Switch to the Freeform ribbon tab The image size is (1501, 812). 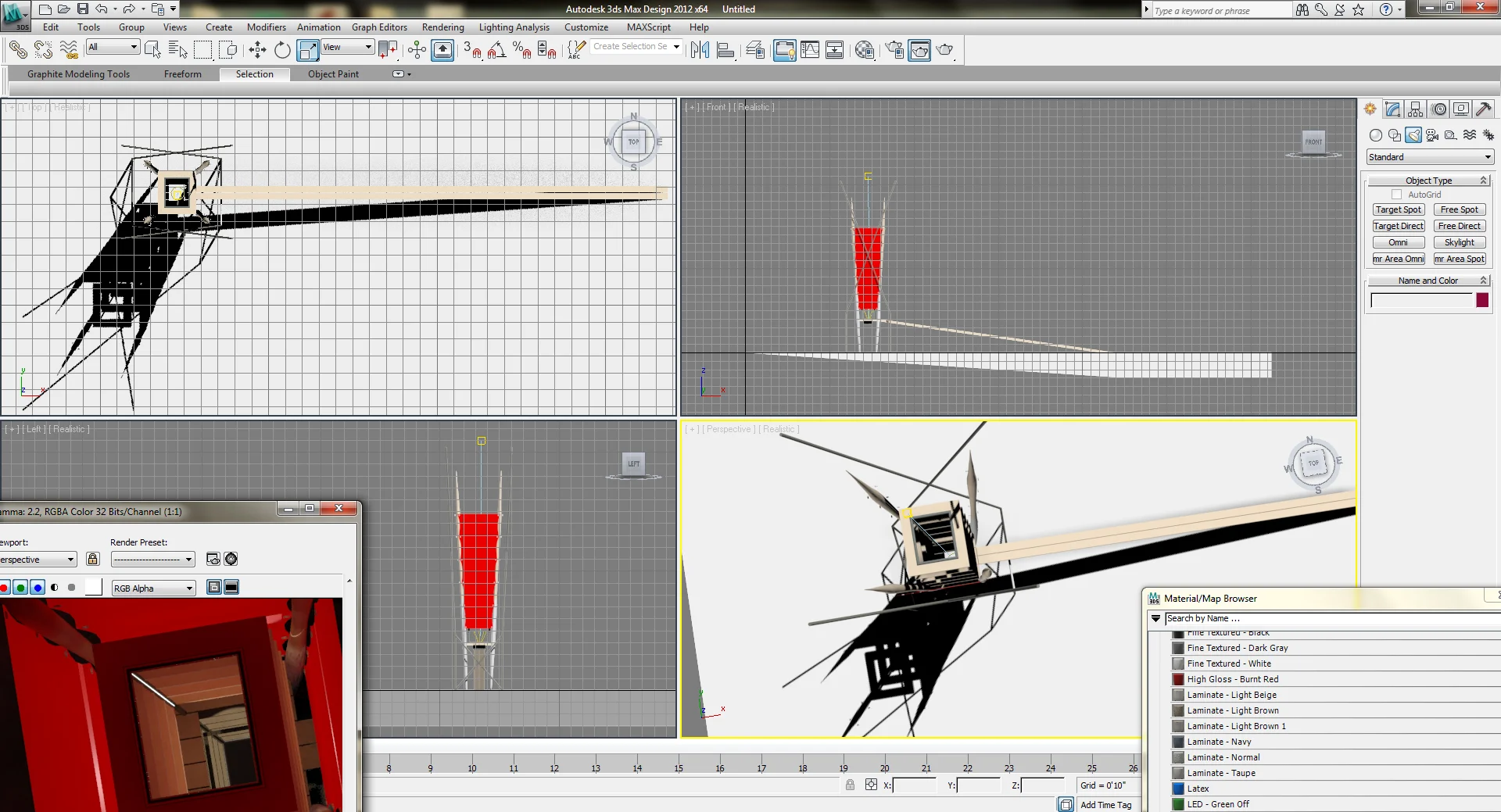click(x=183, y=74)
